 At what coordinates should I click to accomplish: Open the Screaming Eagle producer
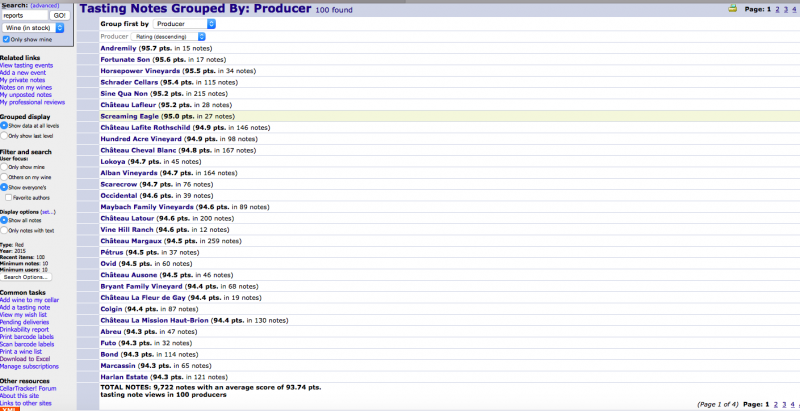130,116
